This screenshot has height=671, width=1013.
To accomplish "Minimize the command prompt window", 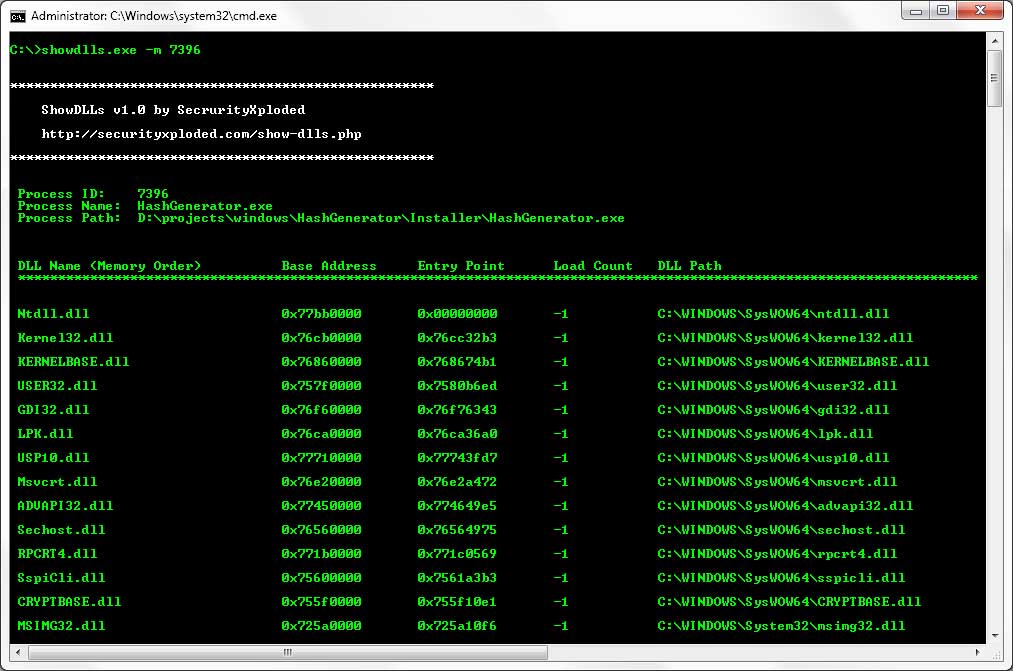I will tap(916, 11).
